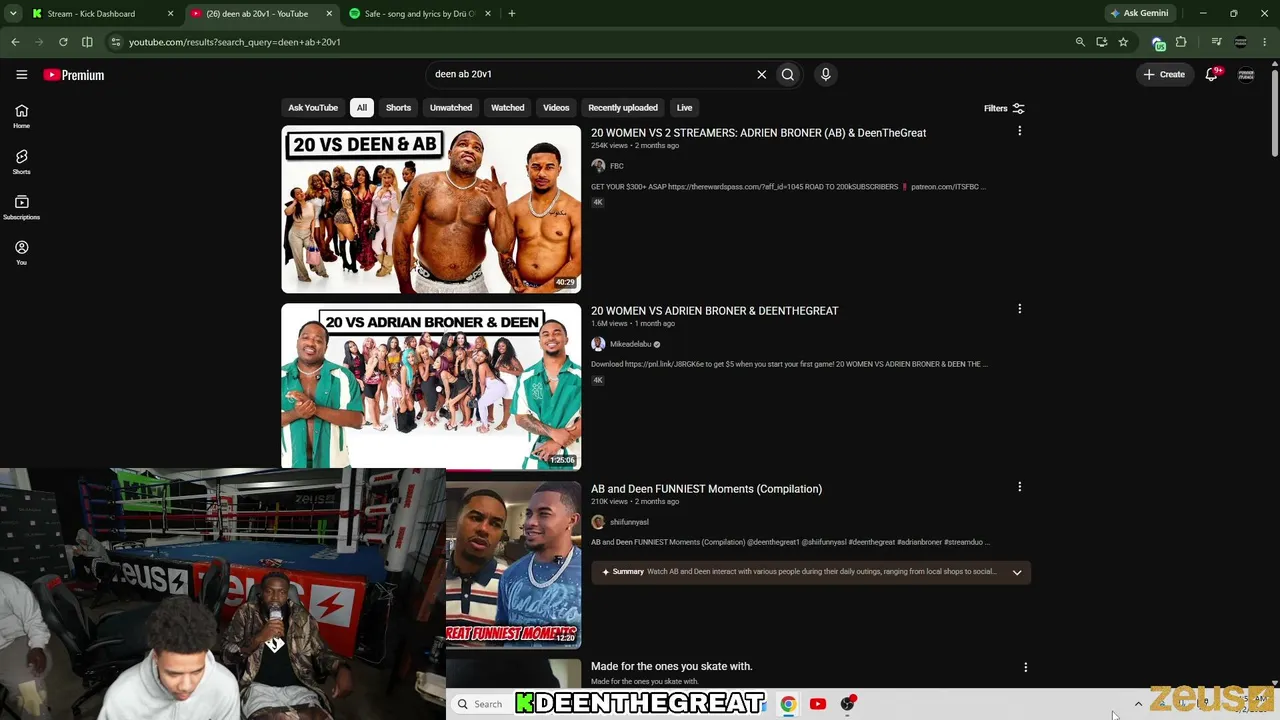Open OBS Studio from the taskbar

pos(848,704)
